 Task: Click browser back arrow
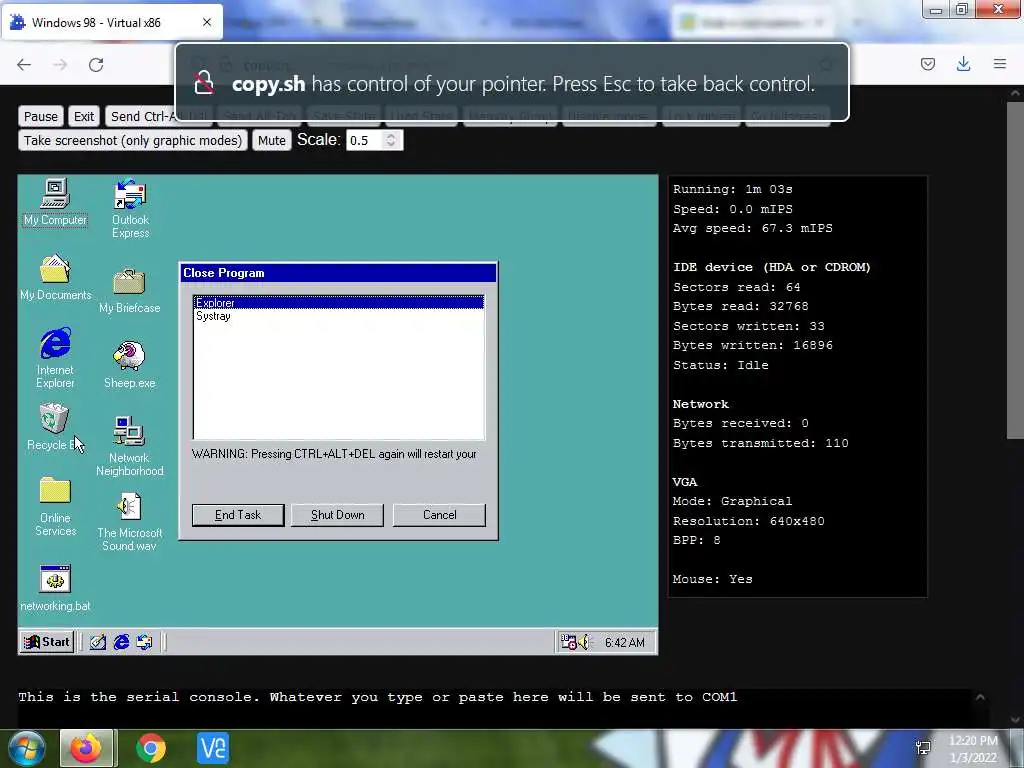click(24, 64)
